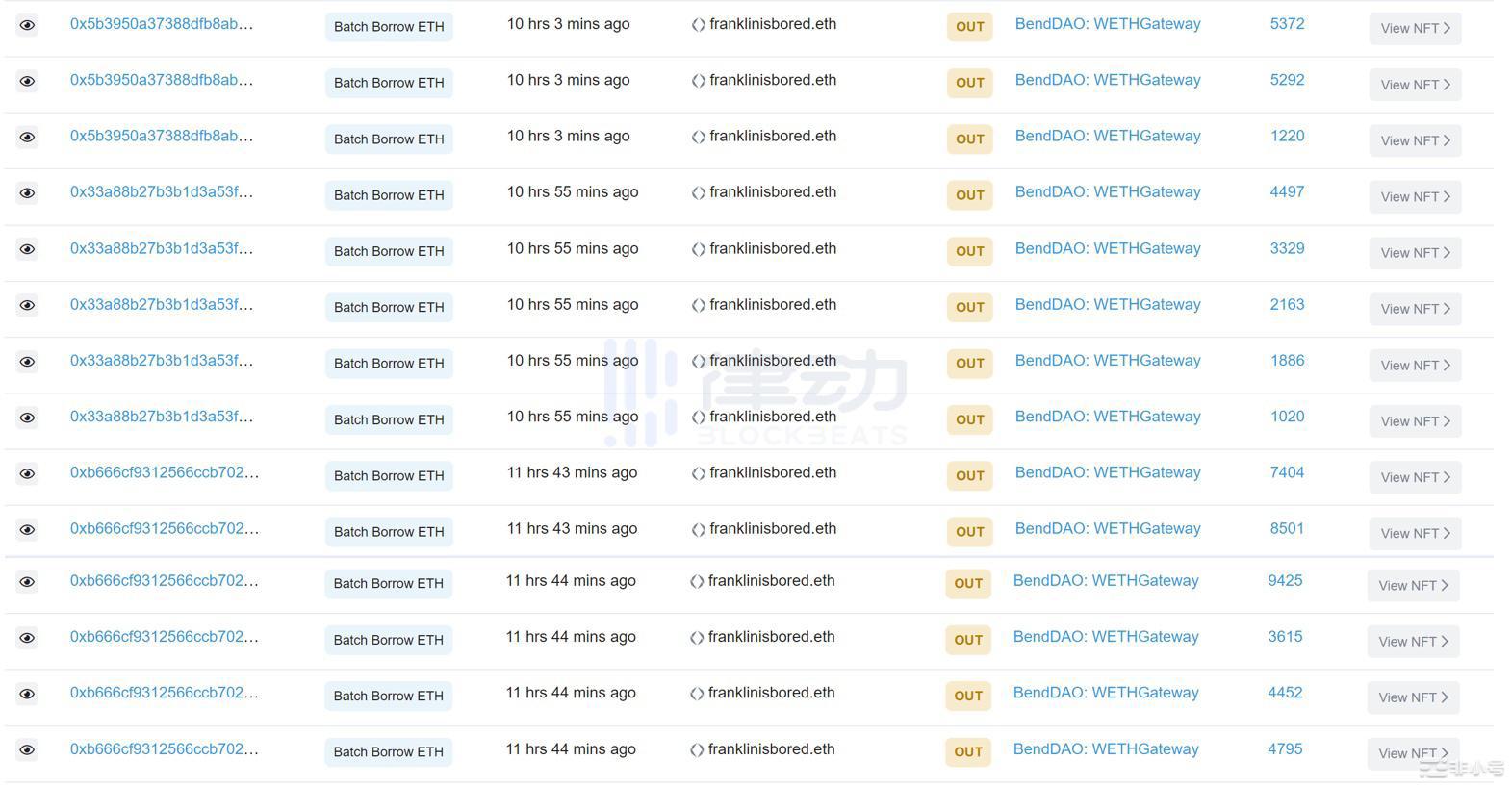The height and width of the screenshot is (786, 1512).
Task: Click OUT badge in token 4452 row
Action: (x=968, y=697)
